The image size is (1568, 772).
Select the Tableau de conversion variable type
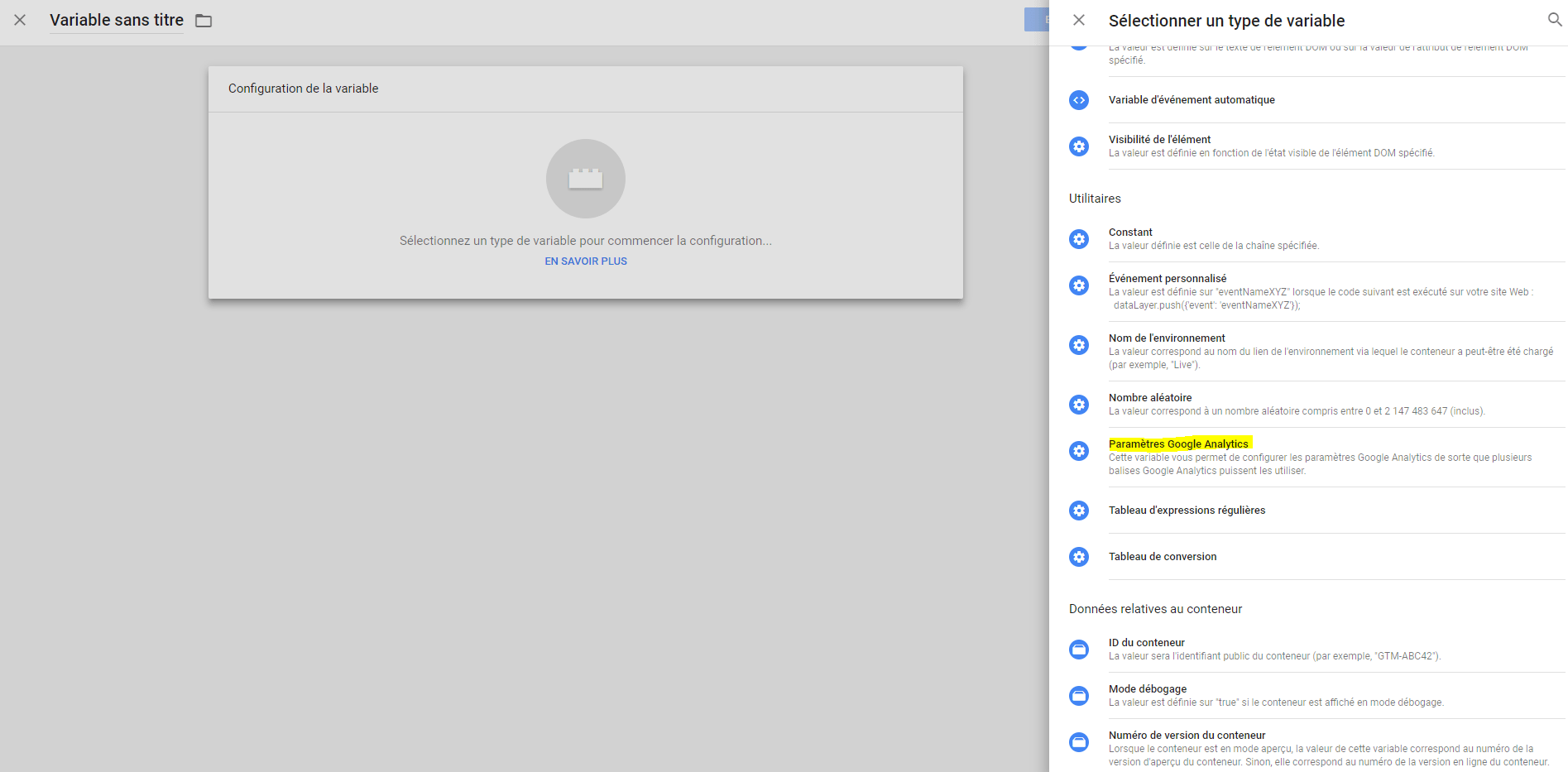1163,556
